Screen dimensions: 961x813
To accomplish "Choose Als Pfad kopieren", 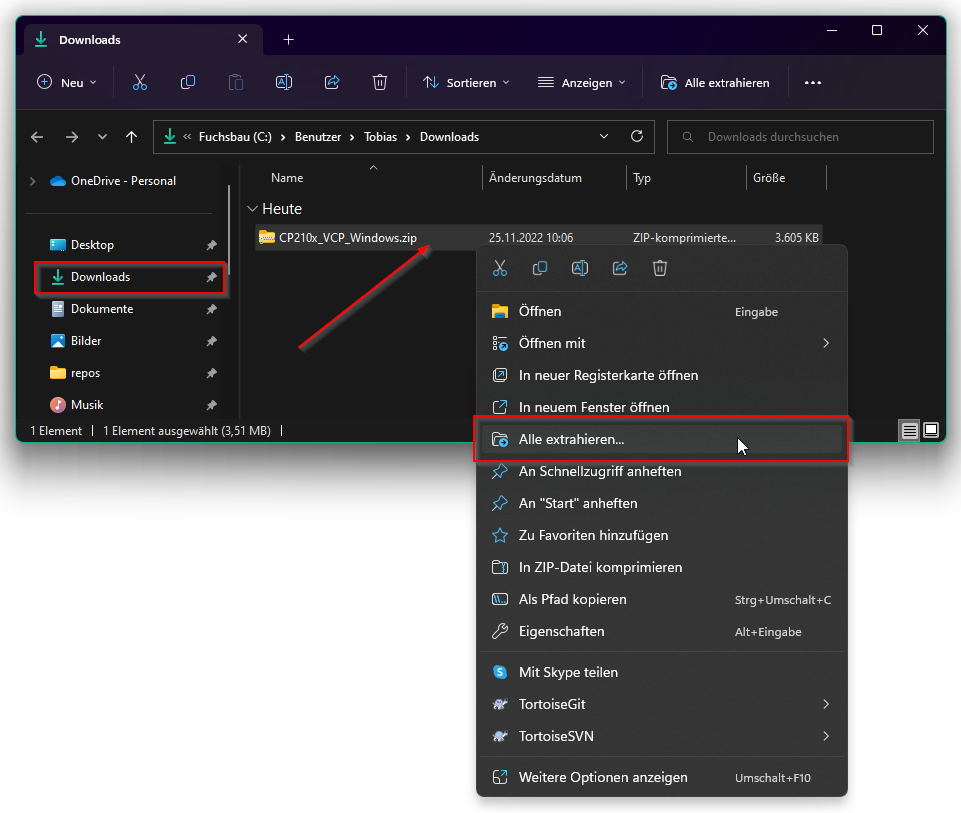I will [662, 599].
